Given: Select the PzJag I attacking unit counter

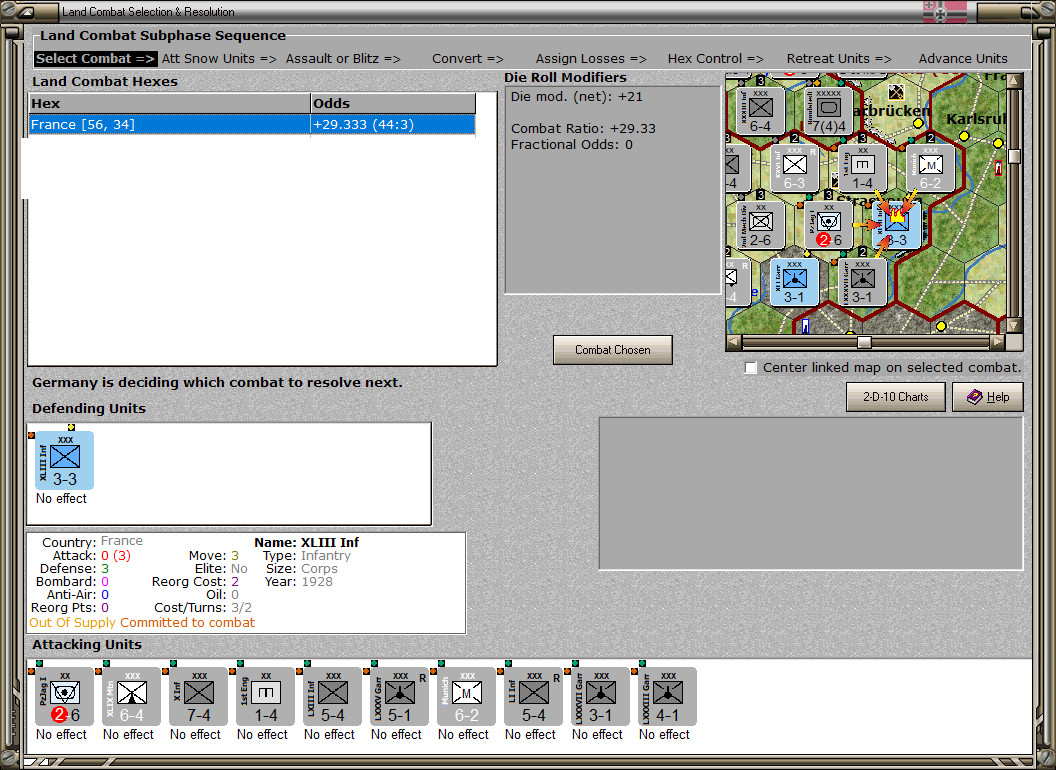Looking at the screenshot, I should (x=65, y=696).
